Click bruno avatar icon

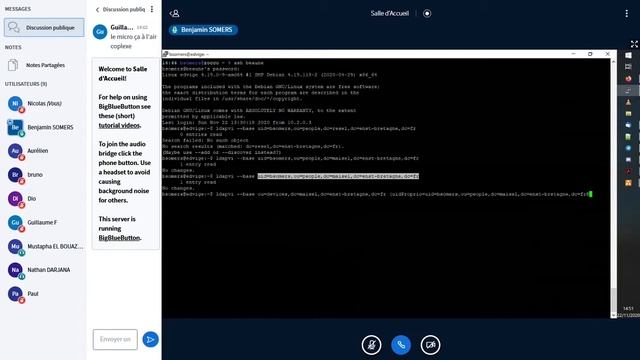point(15,175)
